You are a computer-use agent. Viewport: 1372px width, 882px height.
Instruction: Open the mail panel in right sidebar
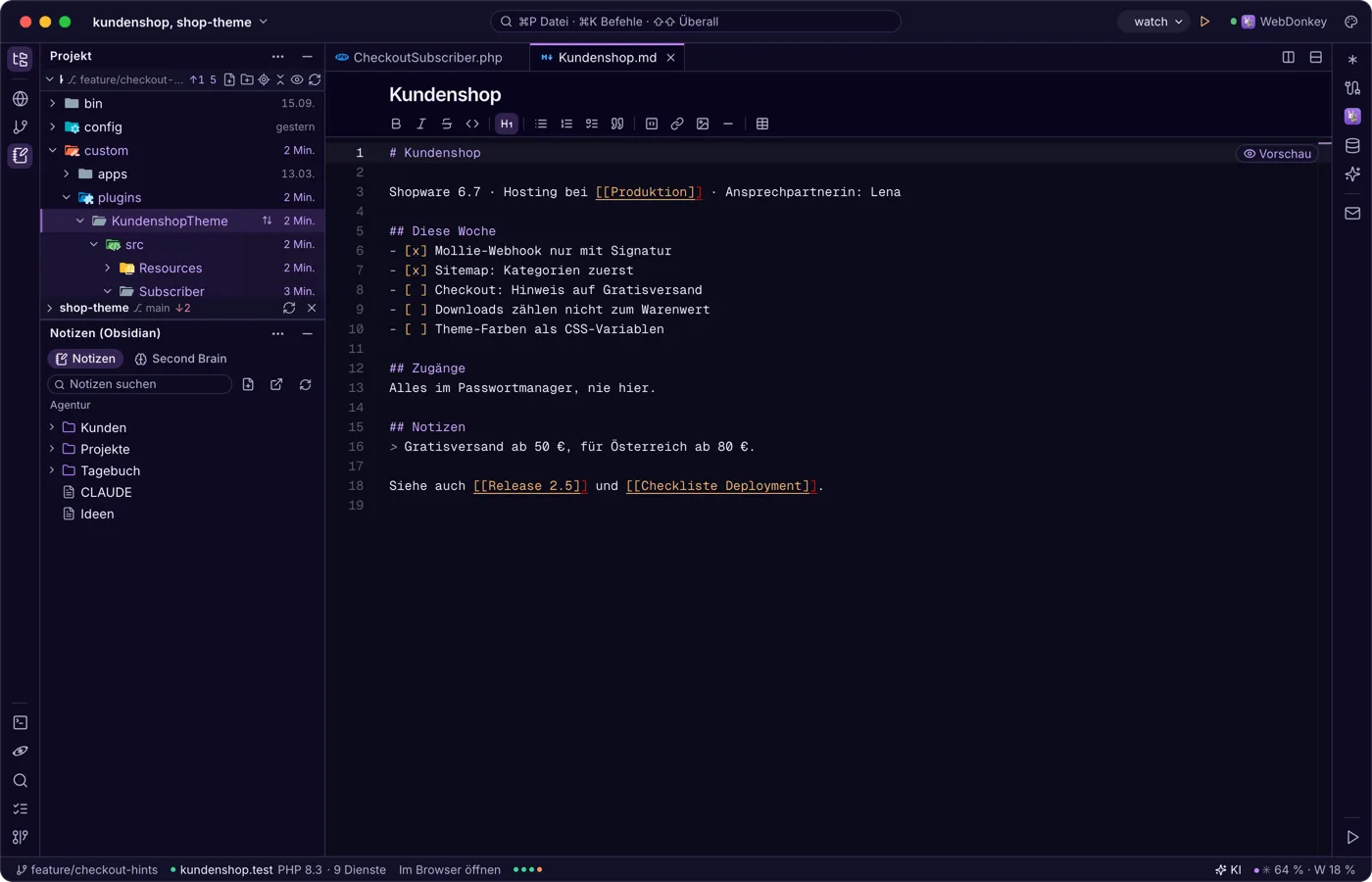pyautogui.click(x=1352, y=213)
